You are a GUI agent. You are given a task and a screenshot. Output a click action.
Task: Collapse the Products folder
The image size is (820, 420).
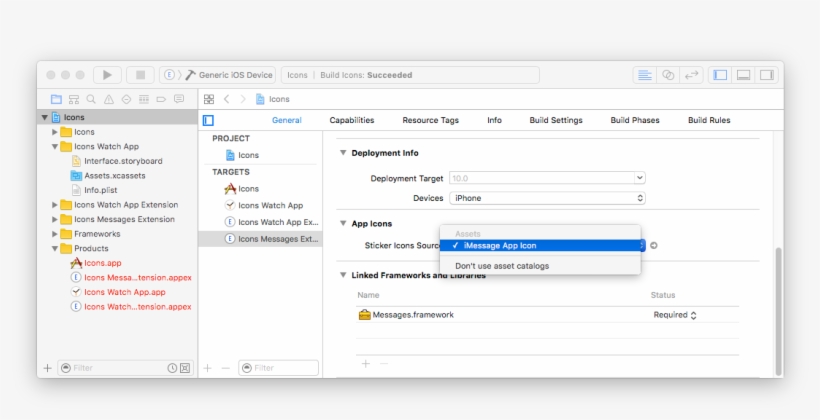pyautogui.click(x=54, y=248)
